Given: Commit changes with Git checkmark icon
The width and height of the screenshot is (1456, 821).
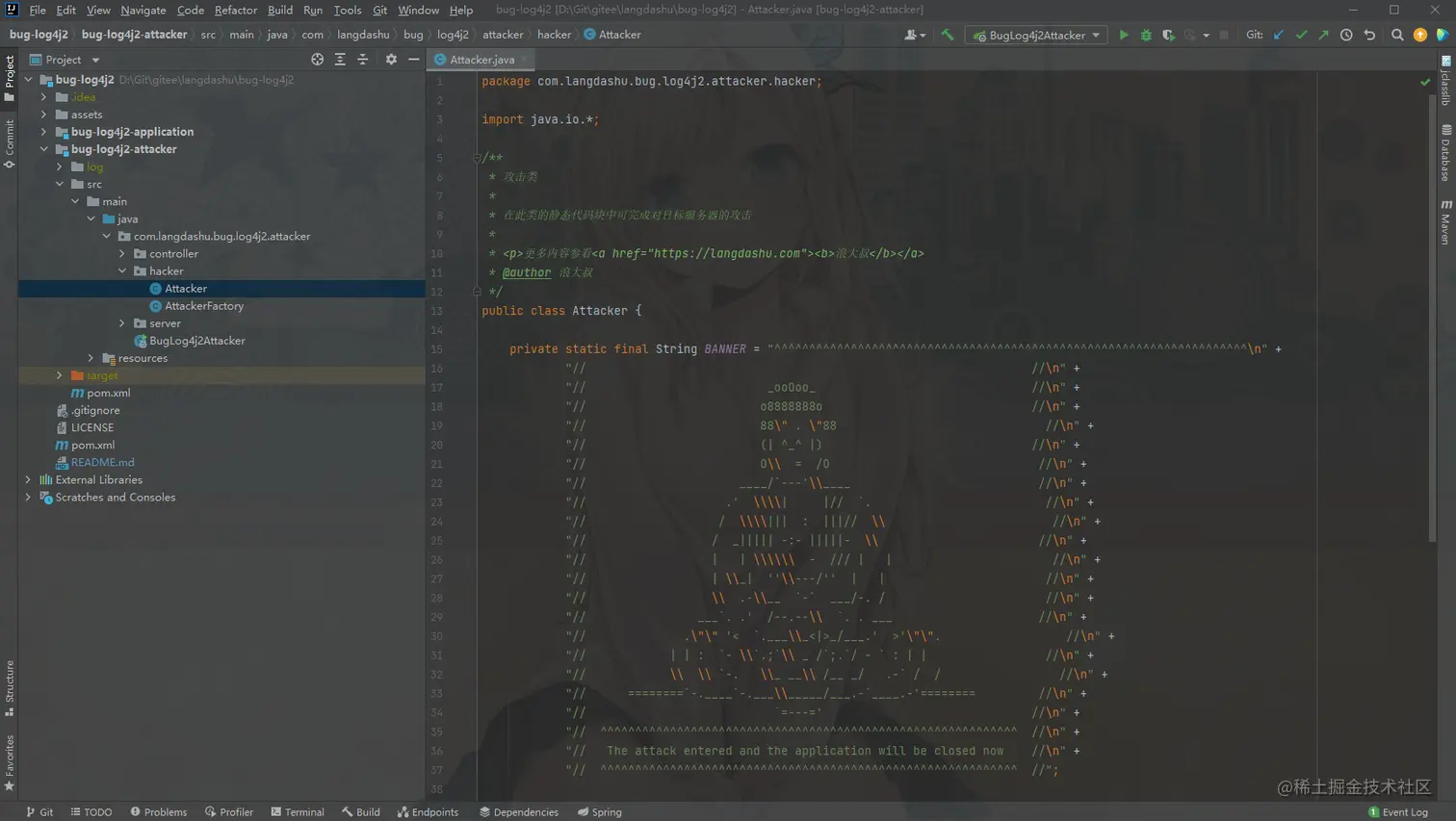Looking at the screenshot, I should click(x=1301, y=35).
